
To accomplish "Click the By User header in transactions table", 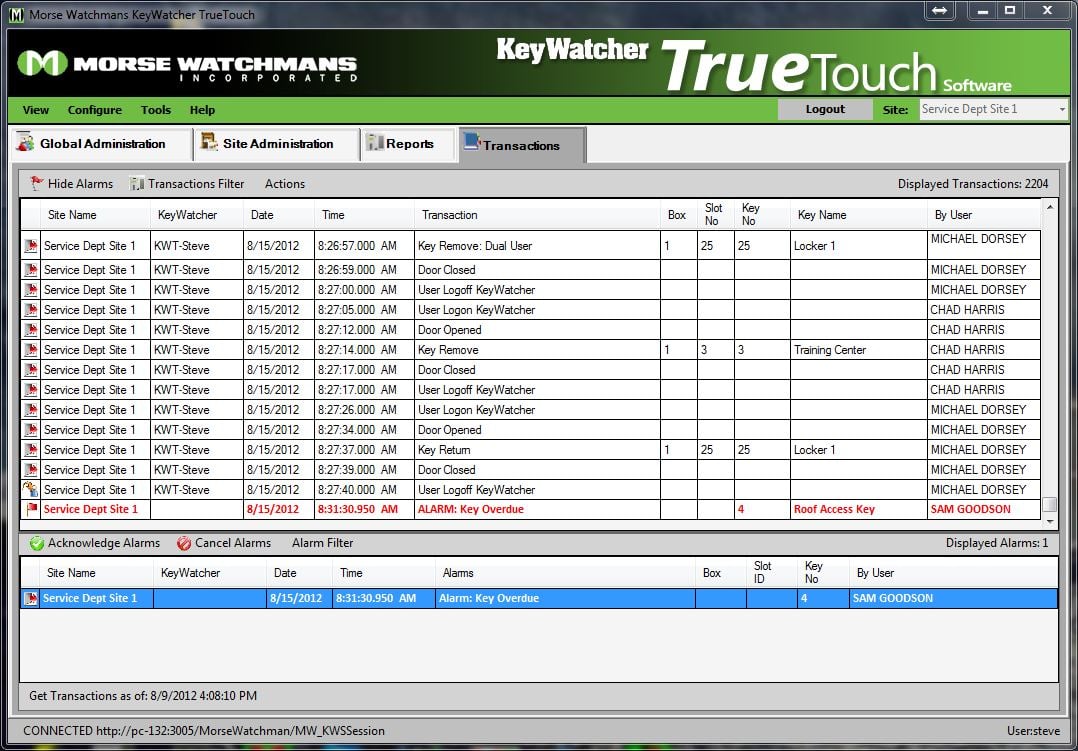I will (x=984, y=215).
